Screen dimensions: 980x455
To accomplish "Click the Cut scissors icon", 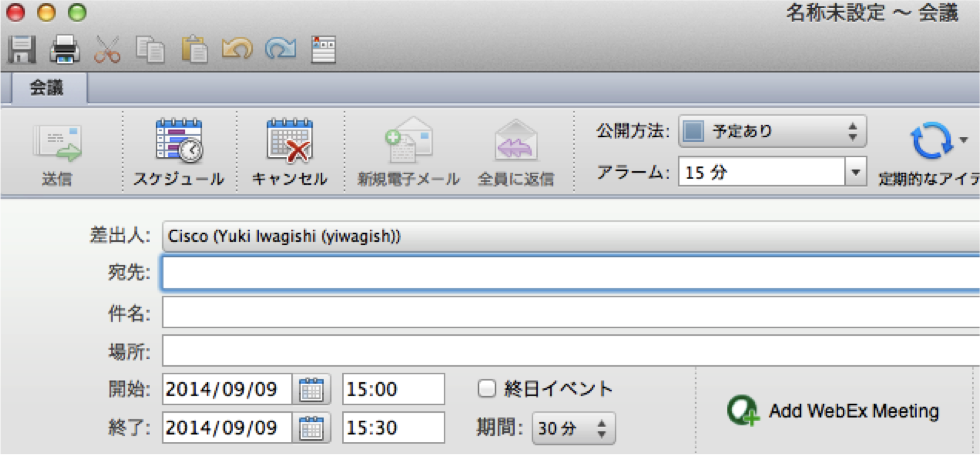I will pyautogui.click(x=108, y=49).
